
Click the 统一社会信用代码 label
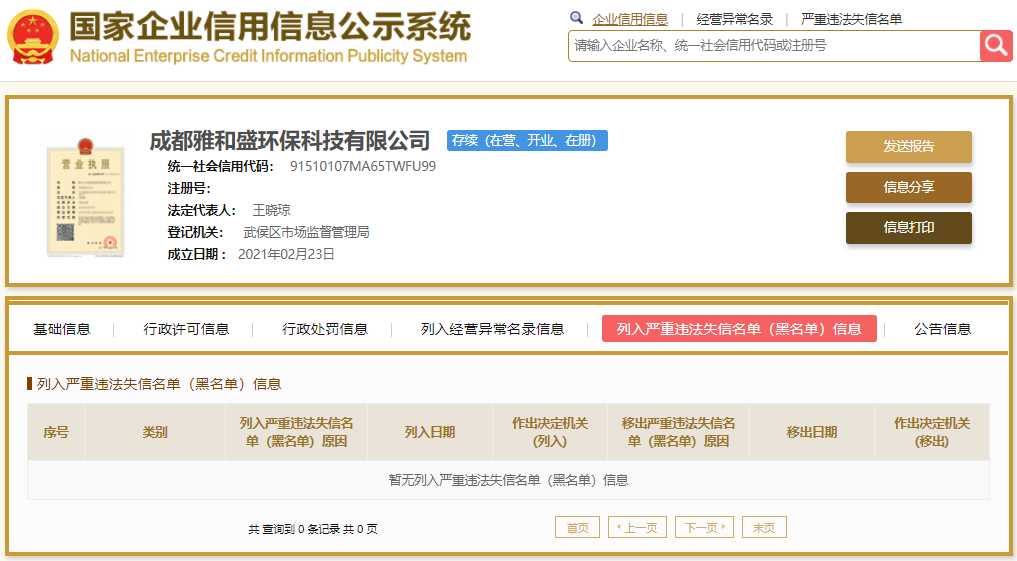point(221,167)
